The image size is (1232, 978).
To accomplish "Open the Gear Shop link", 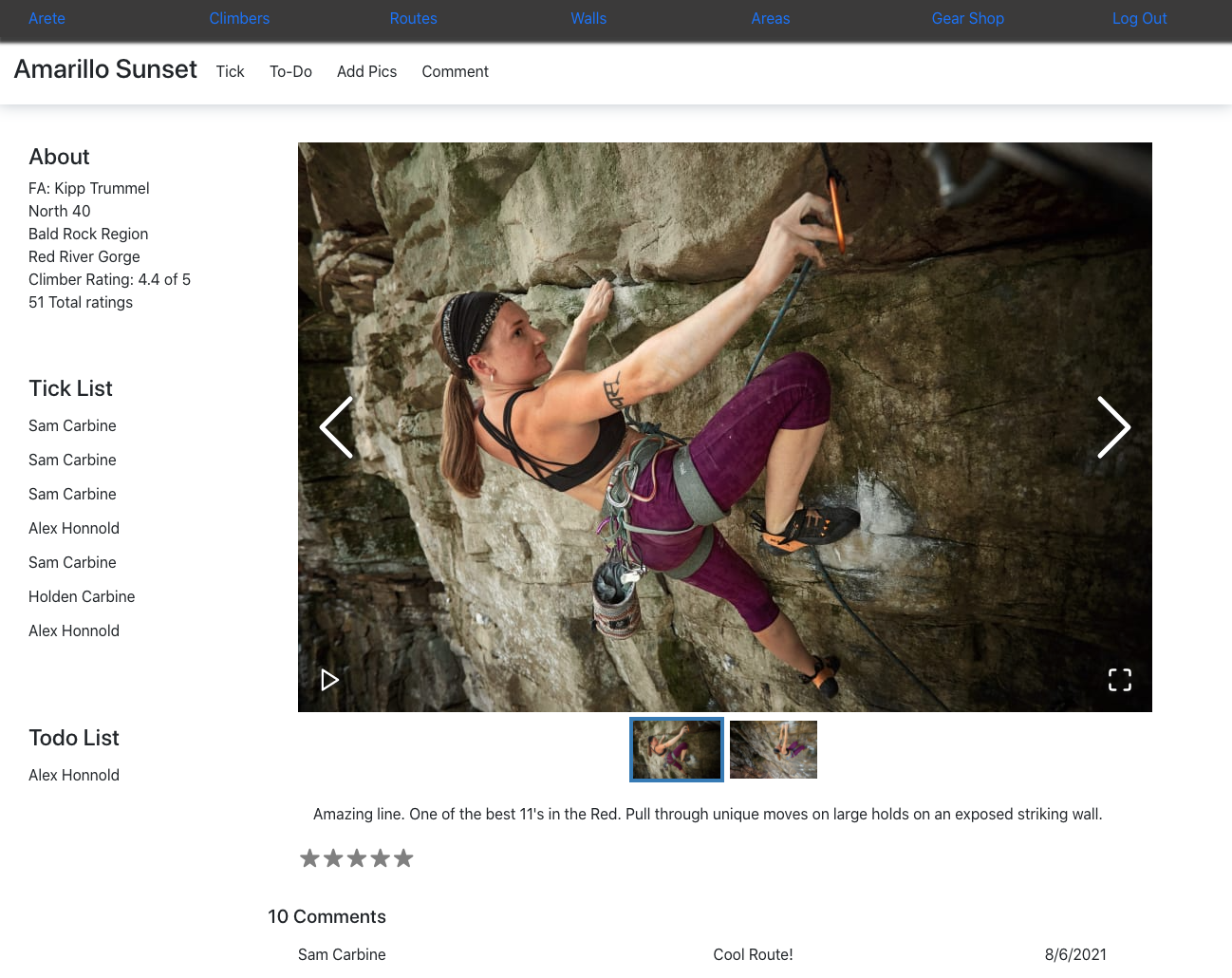I will (968, 18).
